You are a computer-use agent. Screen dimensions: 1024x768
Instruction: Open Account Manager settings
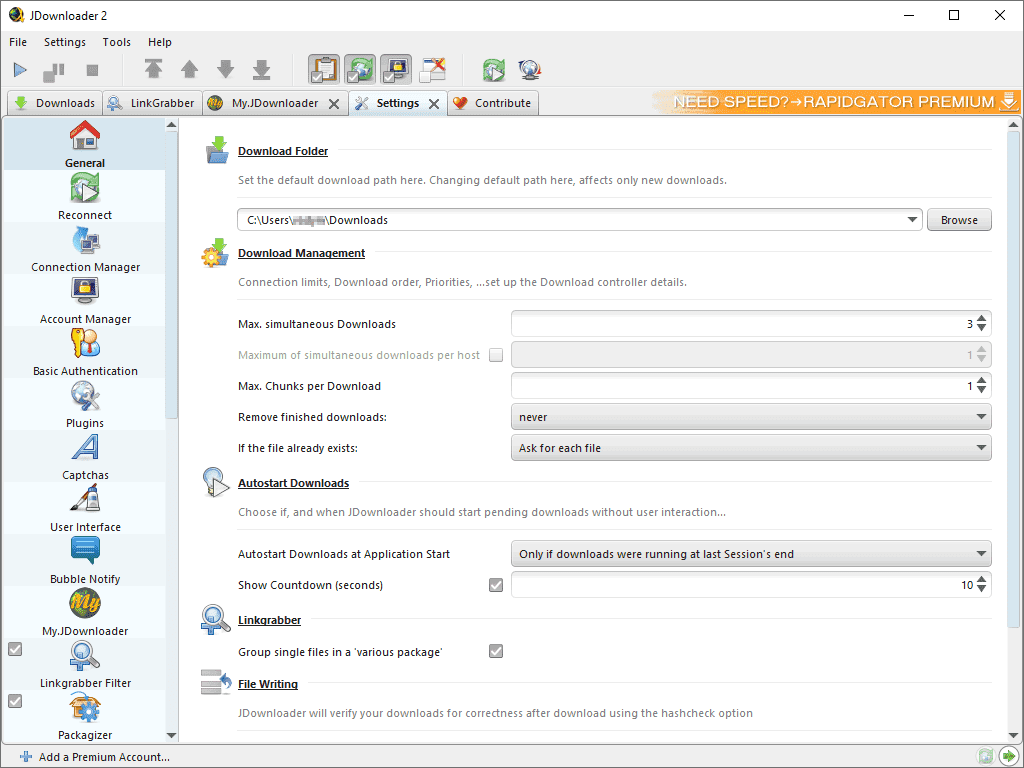pos(85,300)
